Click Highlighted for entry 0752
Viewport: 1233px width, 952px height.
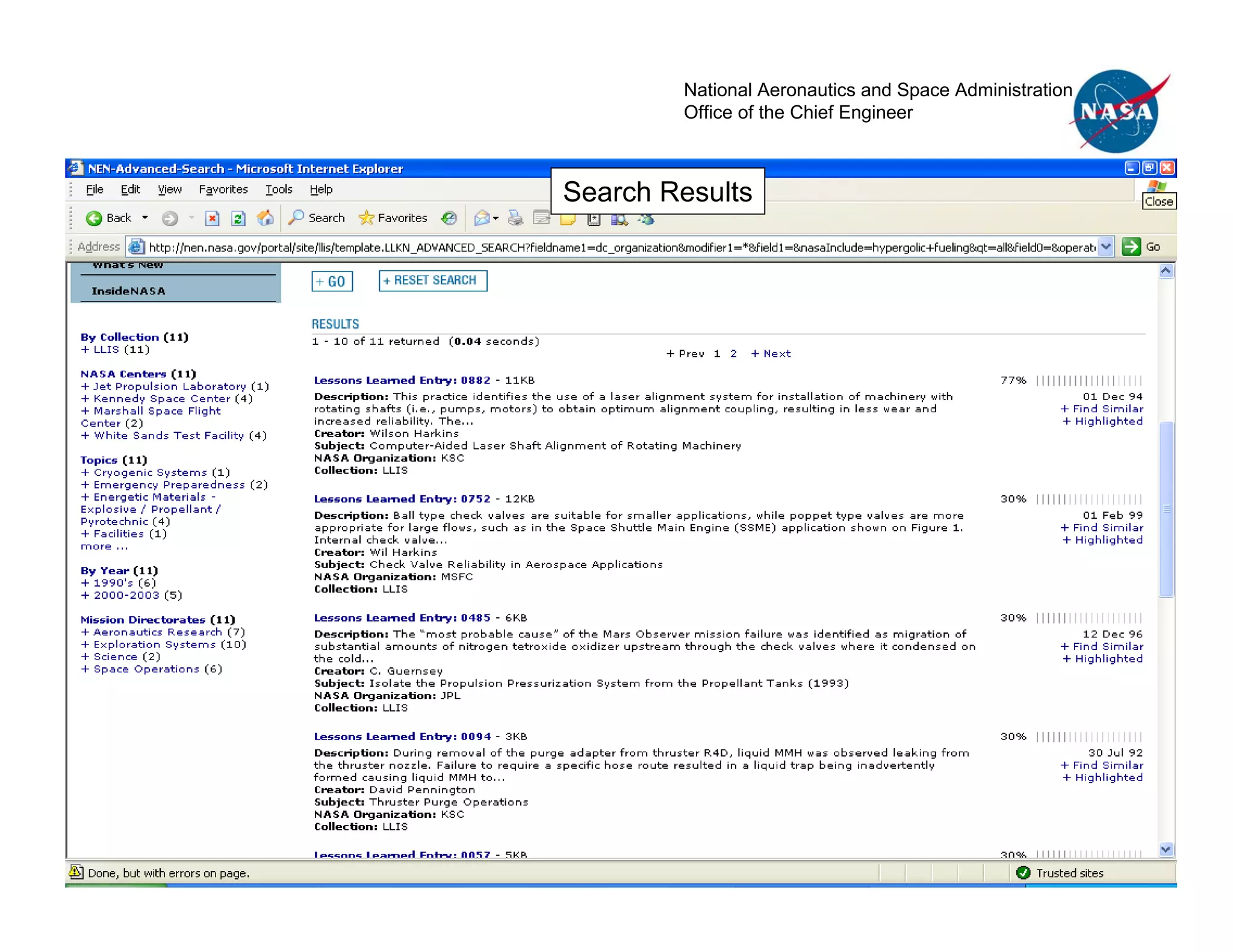pos(1103,540)
